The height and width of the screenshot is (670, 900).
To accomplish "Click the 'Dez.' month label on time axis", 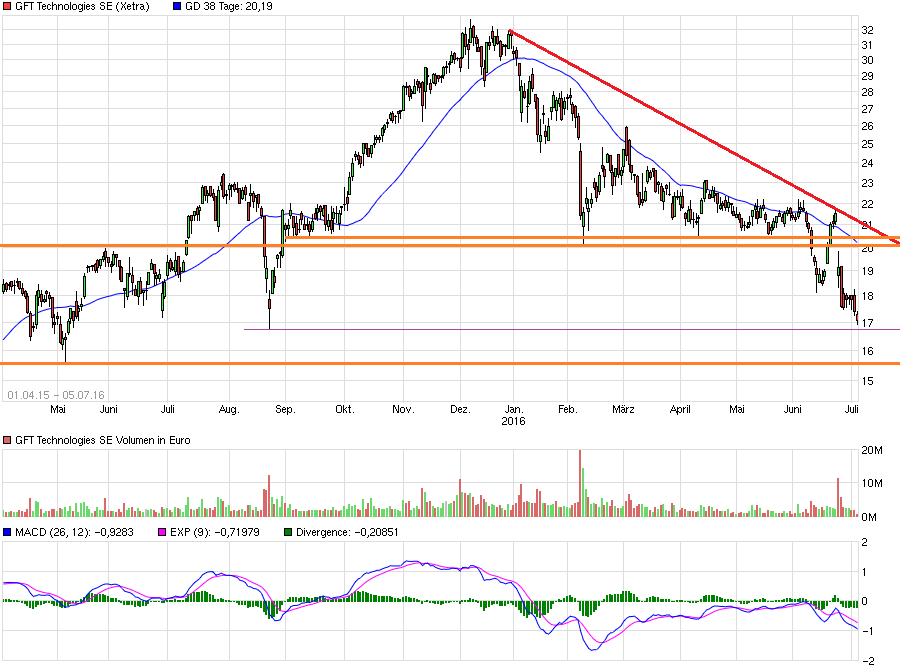I will click(460, 409).
